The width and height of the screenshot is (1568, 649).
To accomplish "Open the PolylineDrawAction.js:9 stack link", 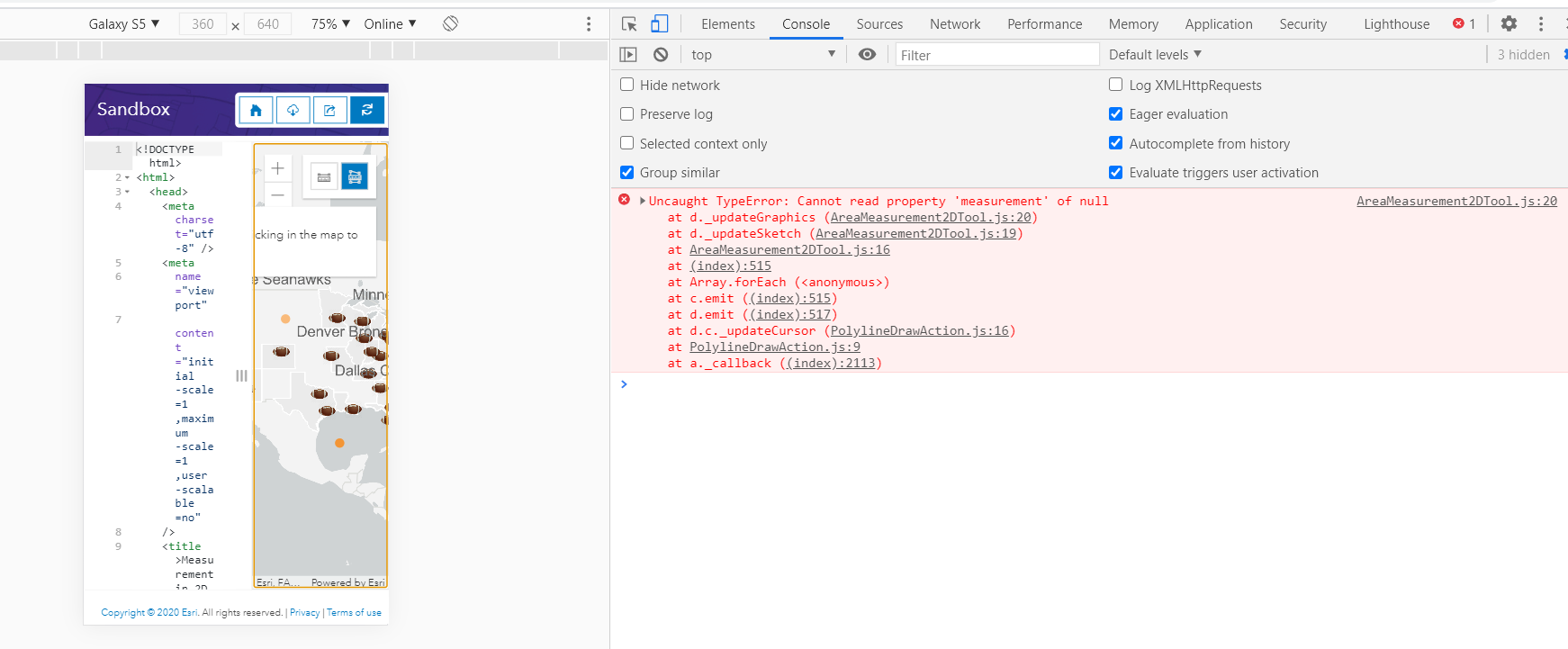I will coord(775,347).
